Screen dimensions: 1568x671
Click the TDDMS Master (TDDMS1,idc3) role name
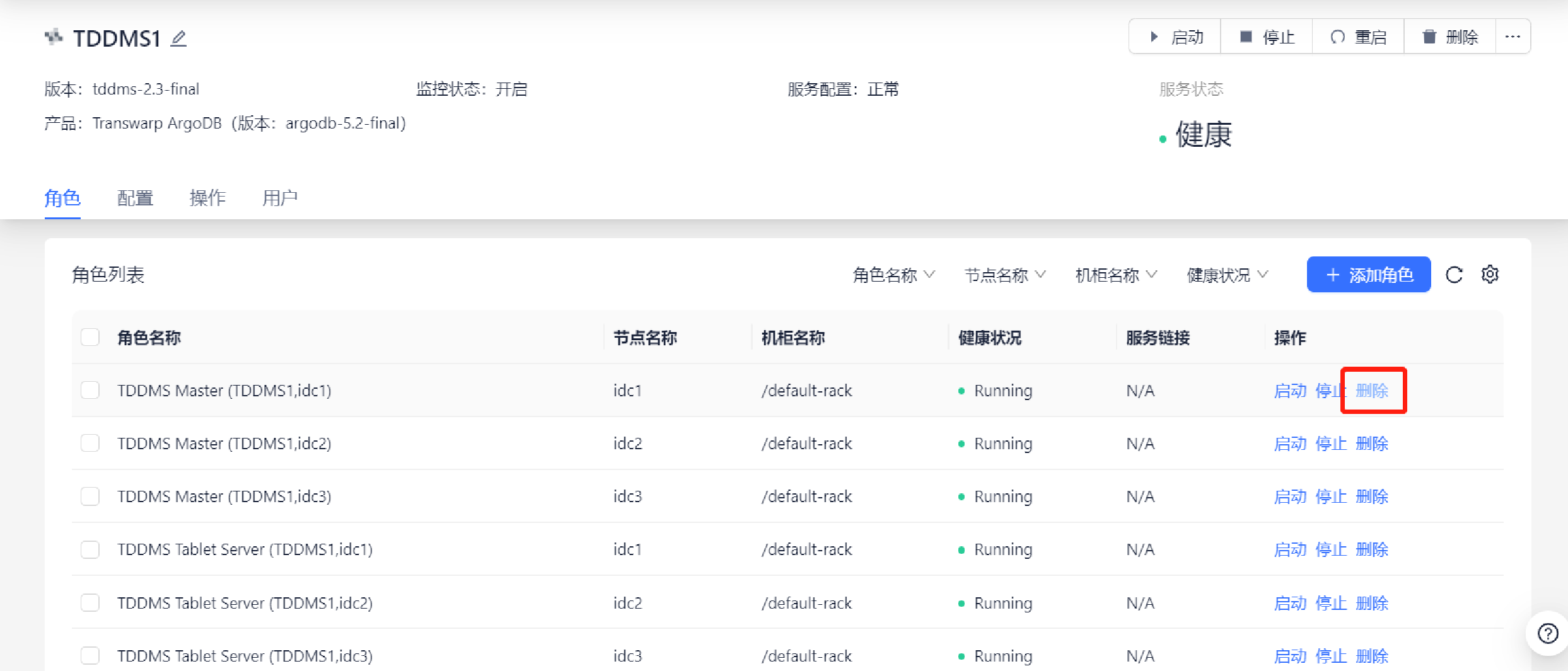(x=224, y=496)
